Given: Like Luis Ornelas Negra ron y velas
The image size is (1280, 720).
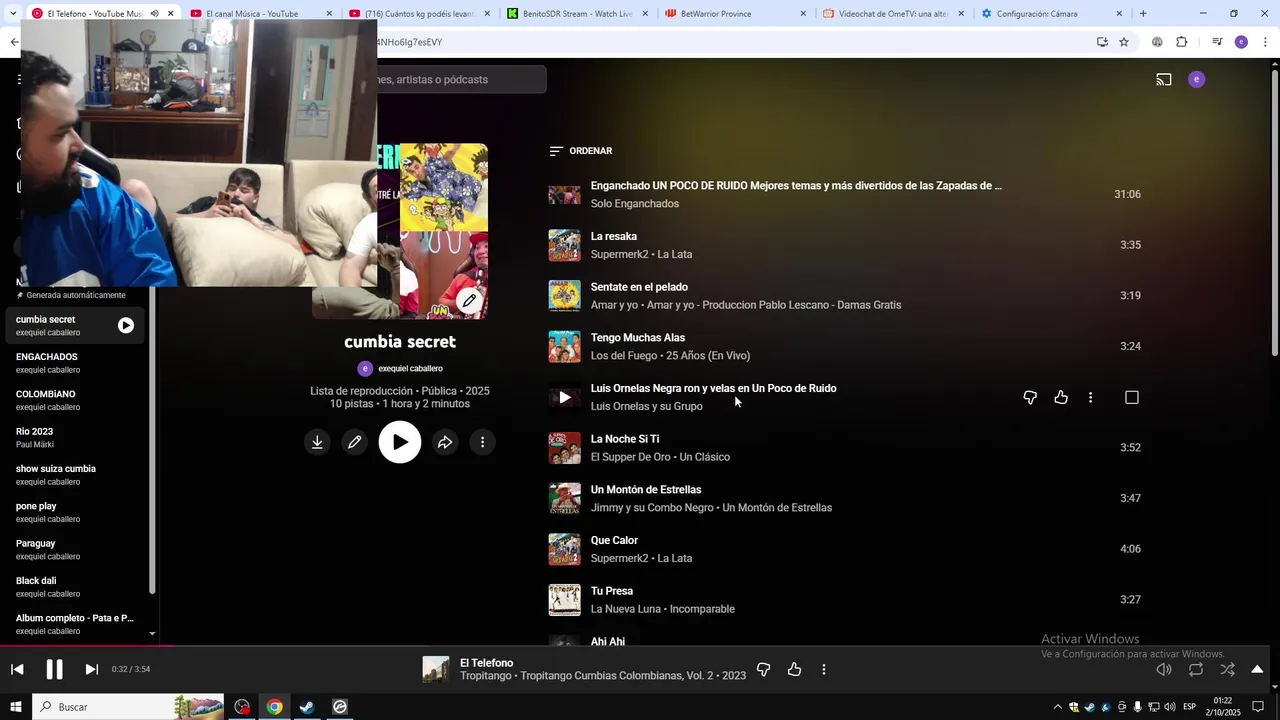Looking at the screenshot, I should click(x=1061, y=397).
